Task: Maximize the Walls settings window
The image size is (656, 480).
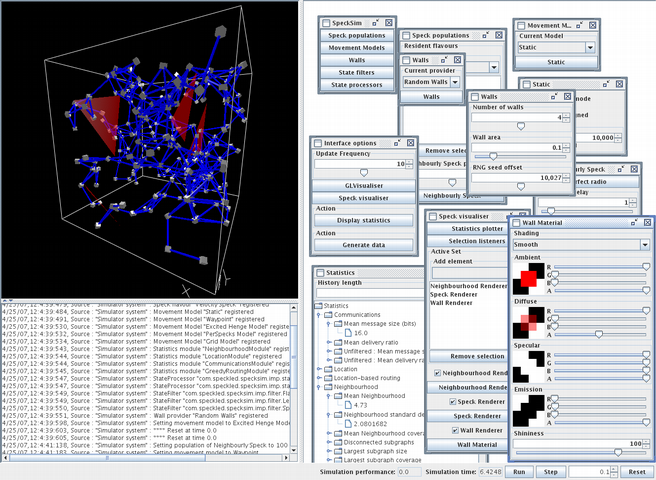Action: tap(555, 96)
